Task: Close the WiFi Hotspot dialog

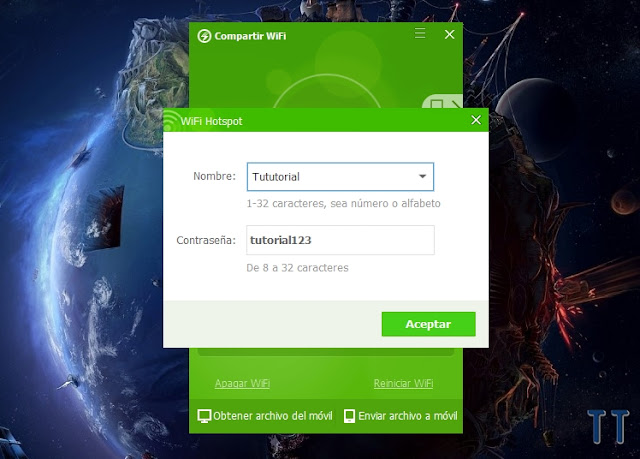Action: pyautogui.click(x=476, y=120)
